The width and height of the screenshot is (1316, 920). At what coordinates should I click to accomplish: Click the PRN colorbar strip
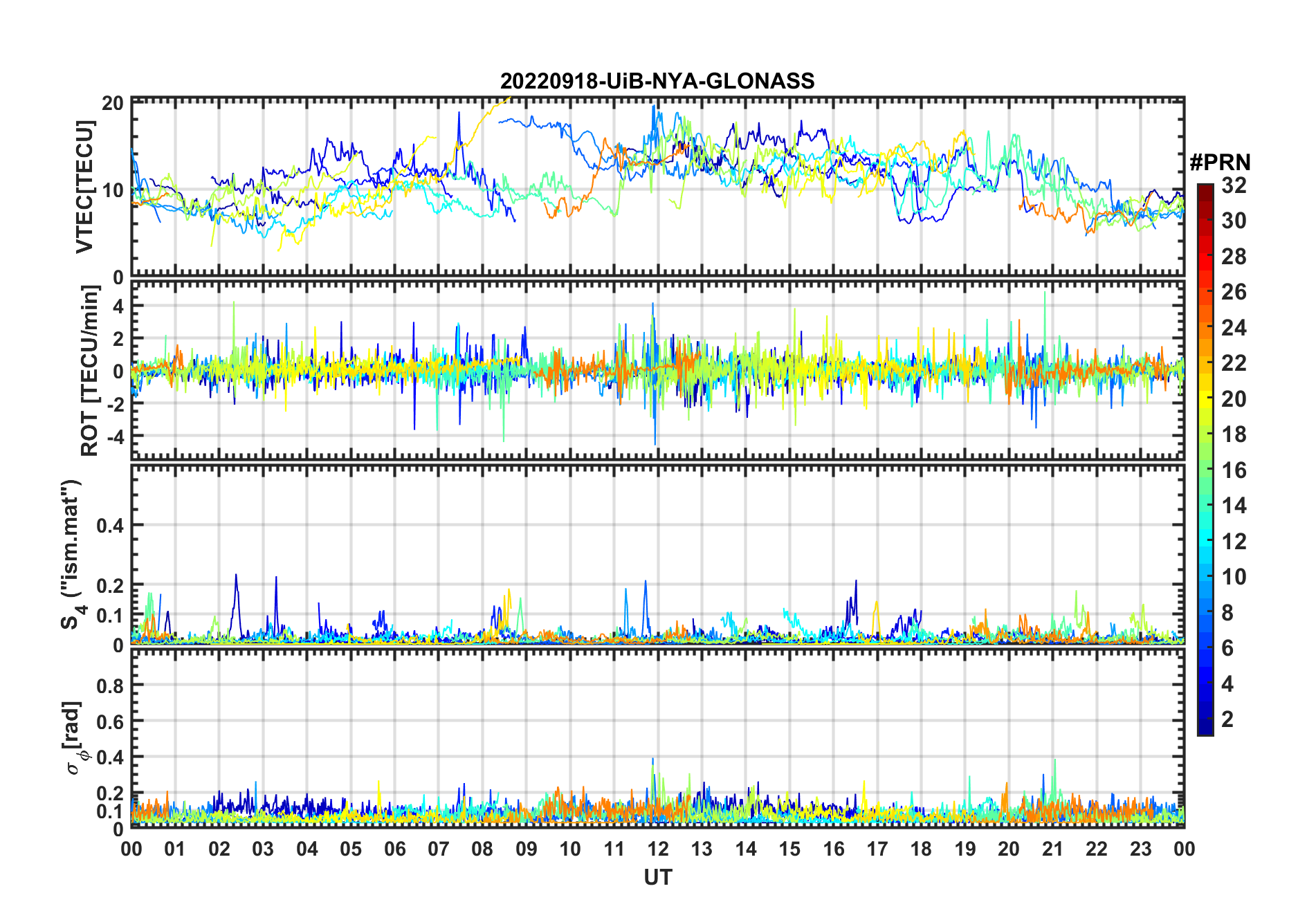1205,459
